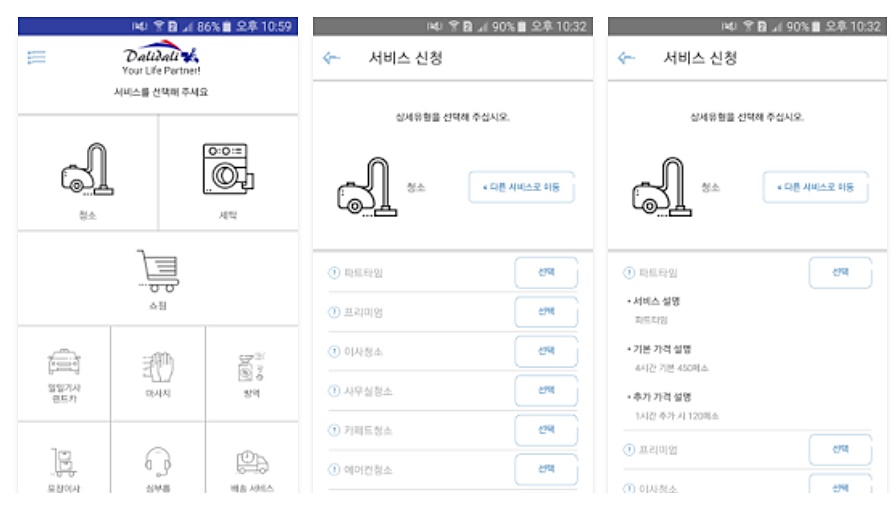Open the 쇼핑 shopping cart service
This screenshot has width=896, height=518.
(x=158, y=278)
